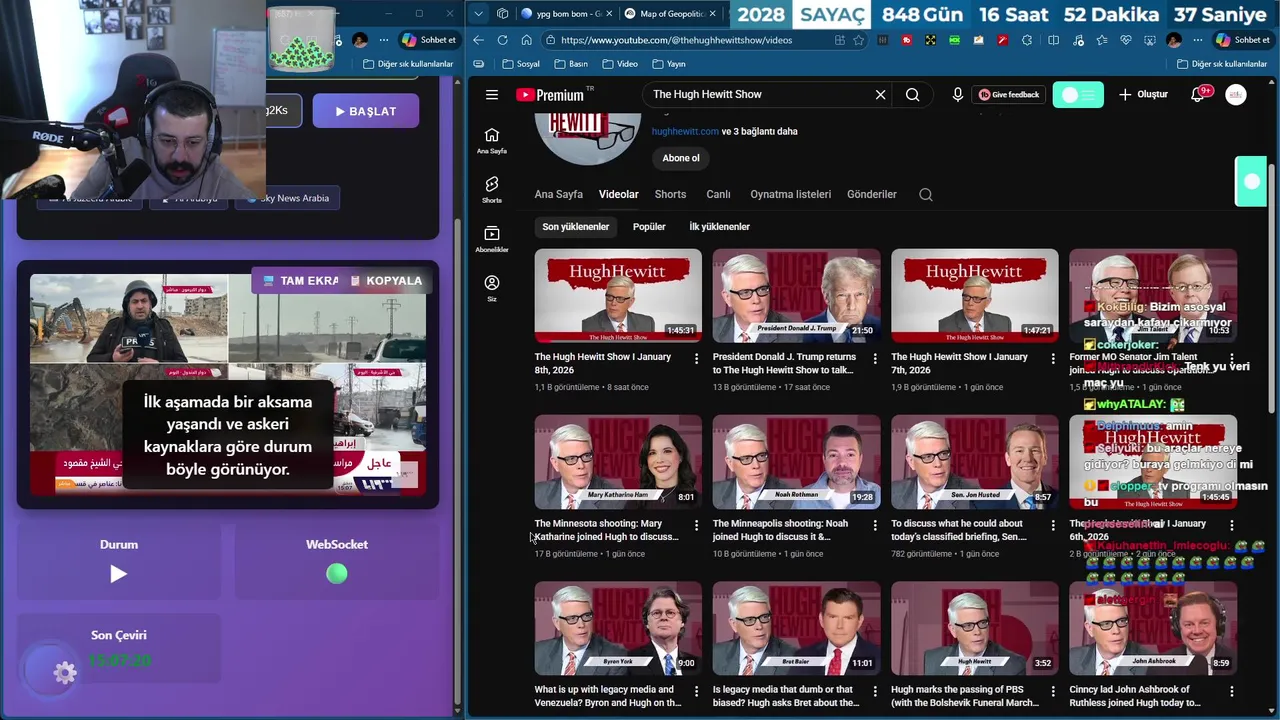
Task: Select the Popüler filter chip
Action: 649,227
